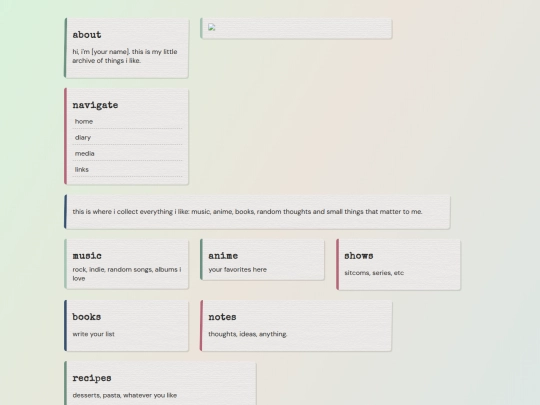Viewport: 540px width, 405px height.
Task: Click the about heading
Action: 87,35
